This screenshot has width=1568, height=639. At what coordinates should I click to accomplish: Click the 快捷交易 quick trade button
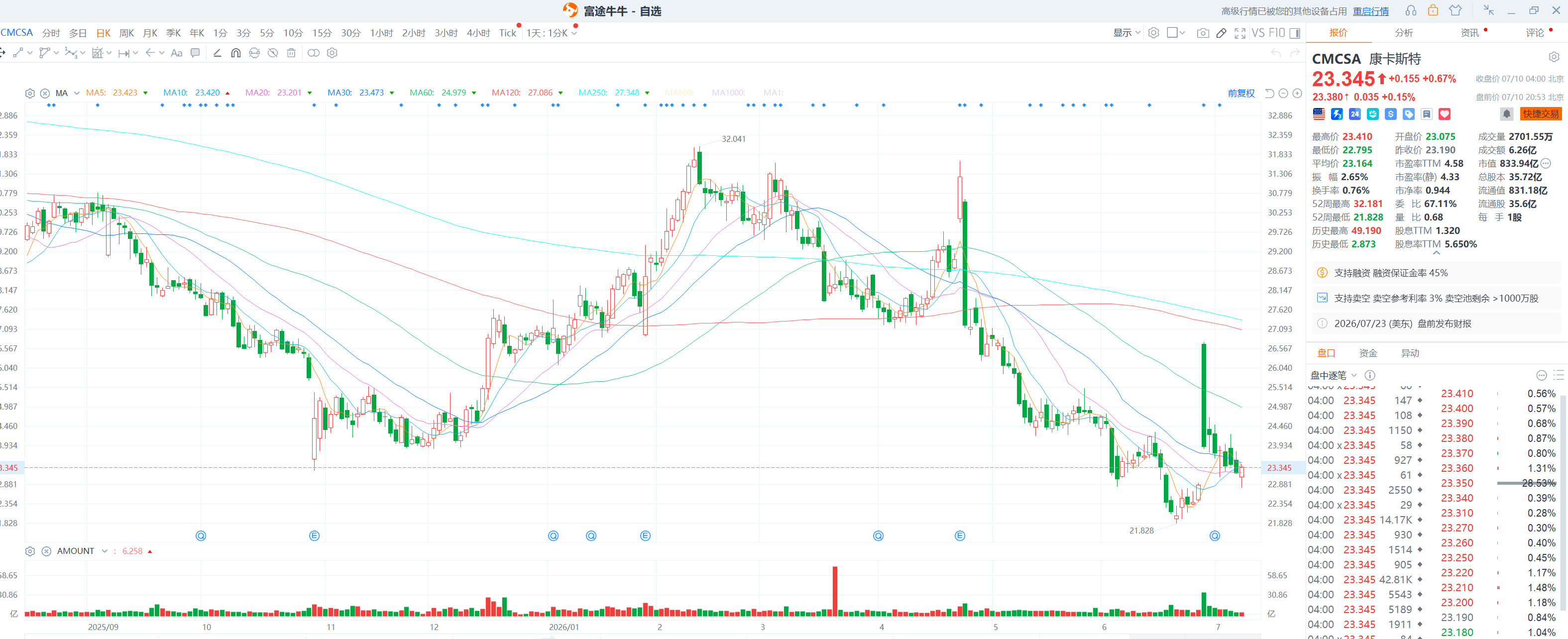[x=1541, y=114]
